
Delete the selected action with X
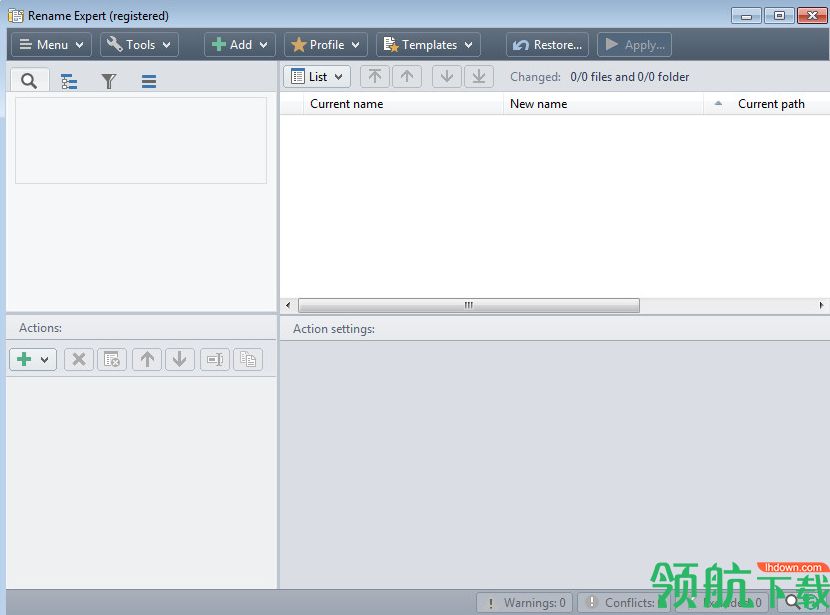click(79, 360)
